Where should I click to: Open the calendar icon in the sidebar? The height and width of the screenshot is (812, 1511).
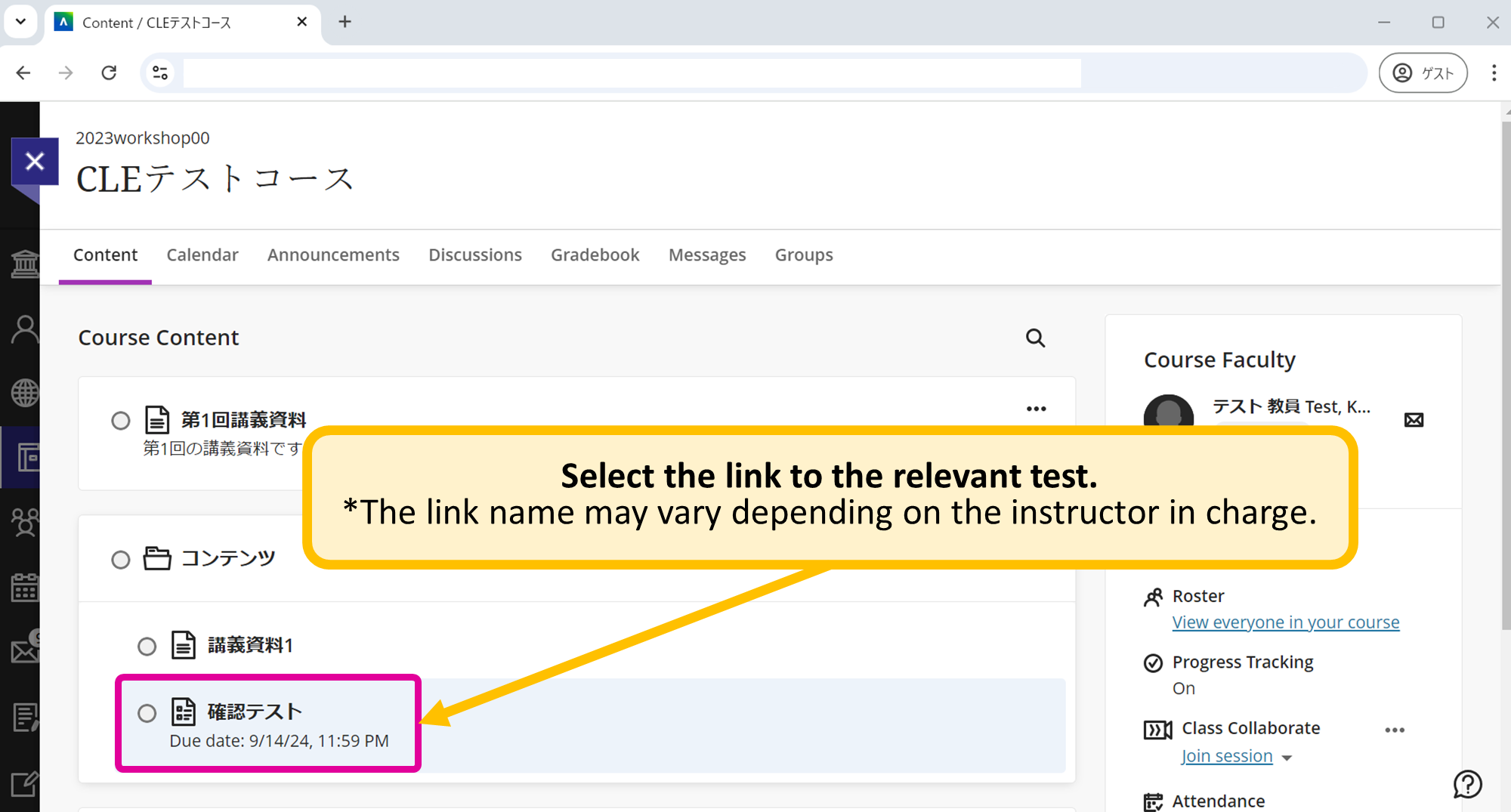pos(23,588)
